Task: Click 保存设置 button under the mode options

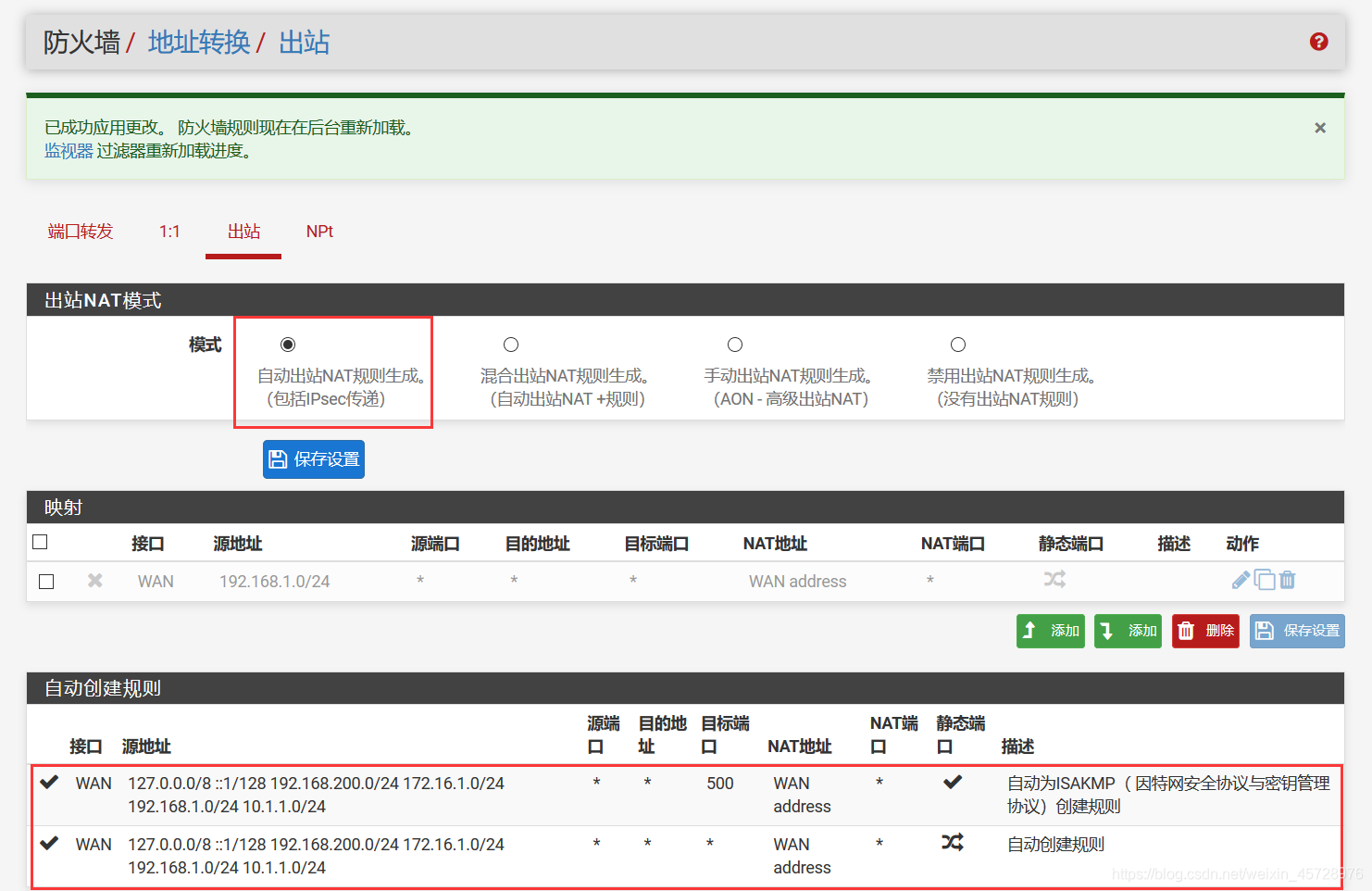Action: tap(314, 459)
